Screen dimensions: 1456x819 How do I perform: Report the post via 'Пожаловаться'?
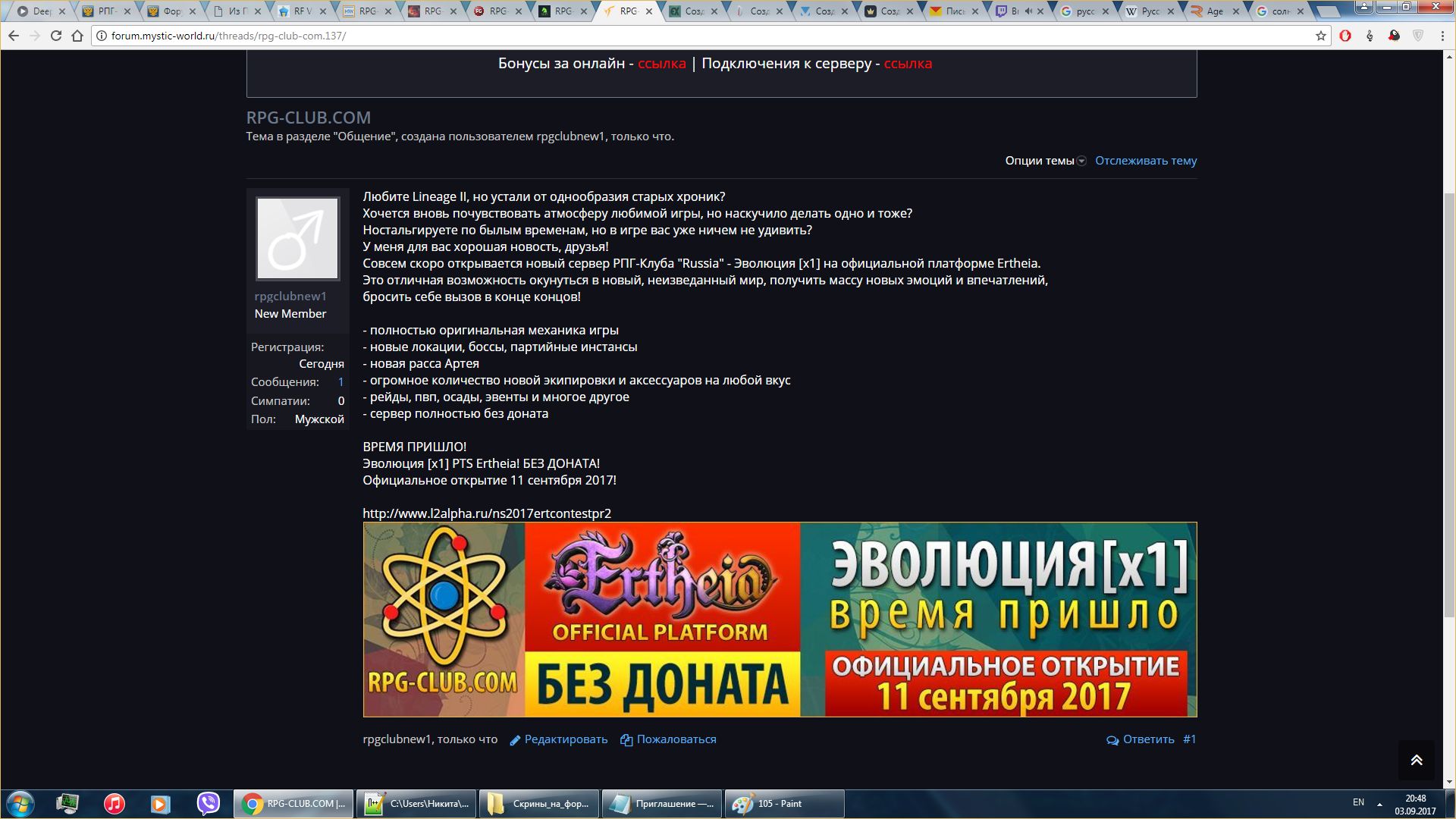676,739
